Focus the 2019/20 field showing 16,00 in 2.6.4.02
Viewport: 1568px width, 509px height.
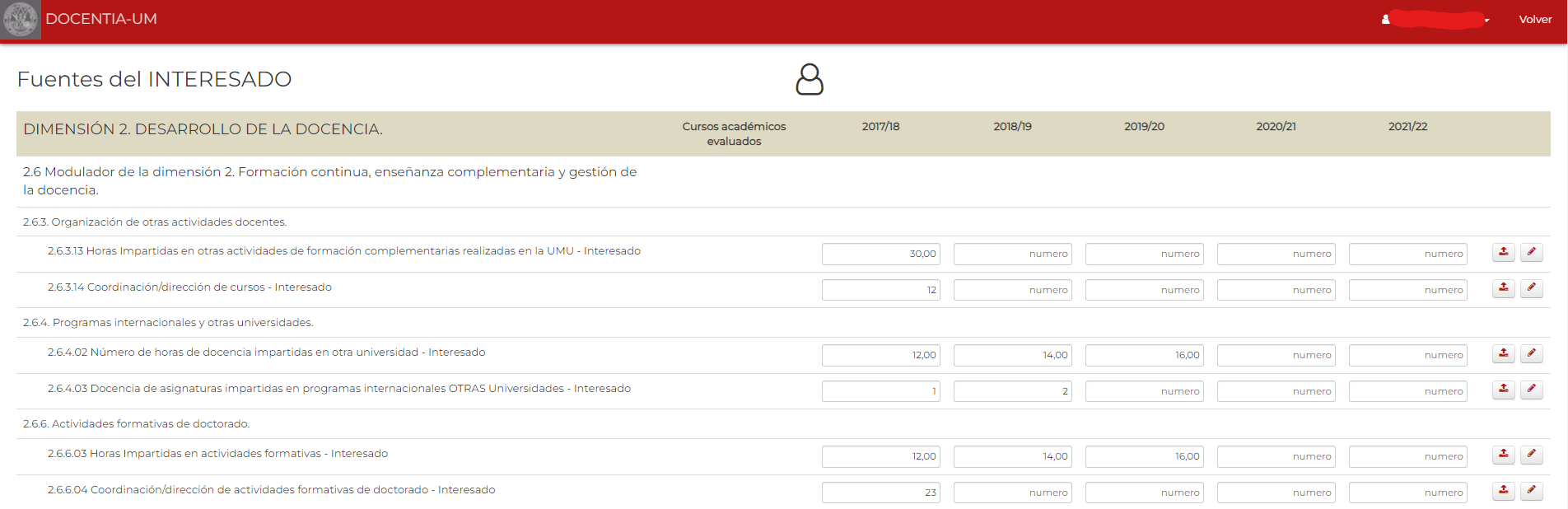(1144, 355)
